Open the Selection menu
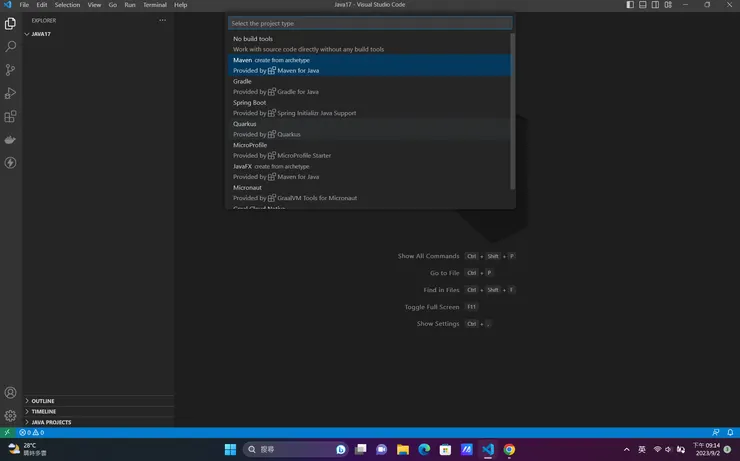The width and height of the screenshot is (740, 461). point(67,5)
